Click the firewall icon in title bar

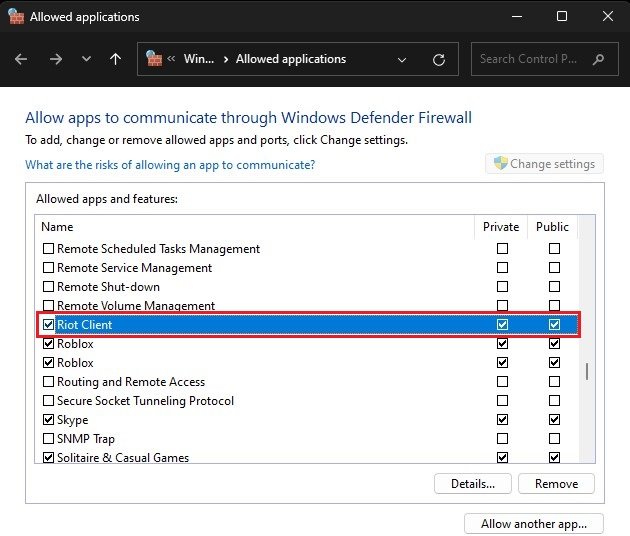pos(13,17)
